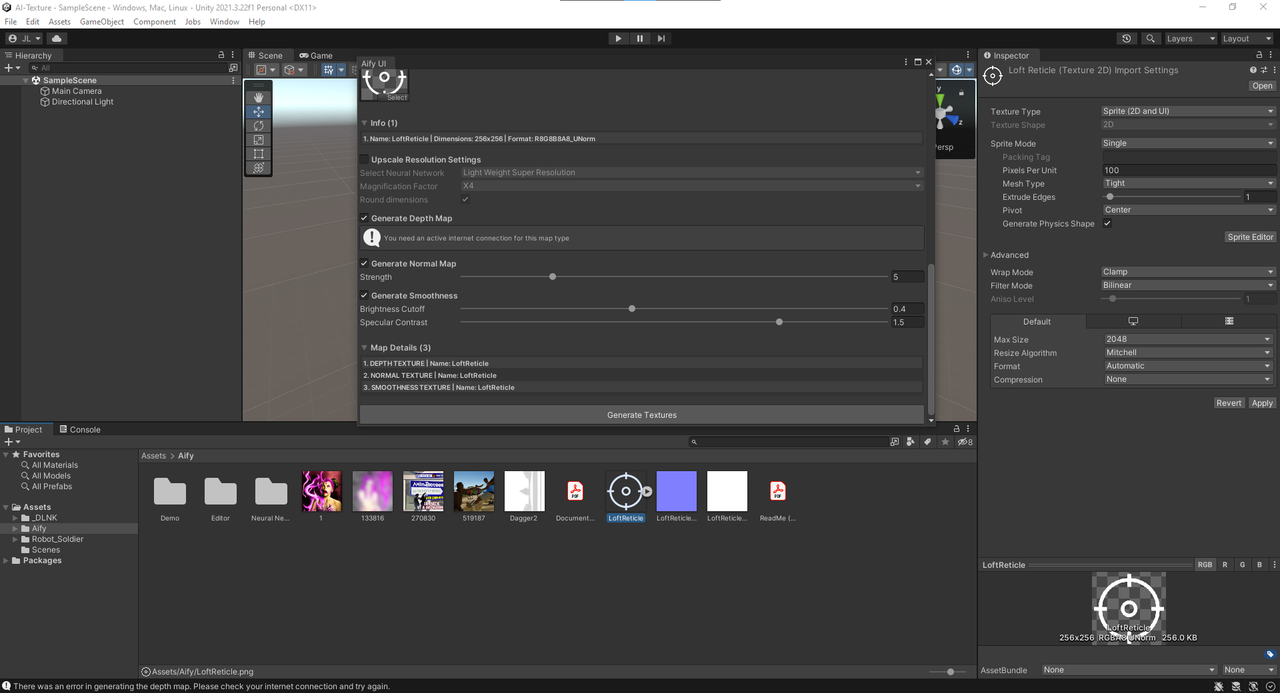The width and height of the screenshot is (1280, 693).
Task: Open Sprite Mode dropdown
Action: point(1188,143)
